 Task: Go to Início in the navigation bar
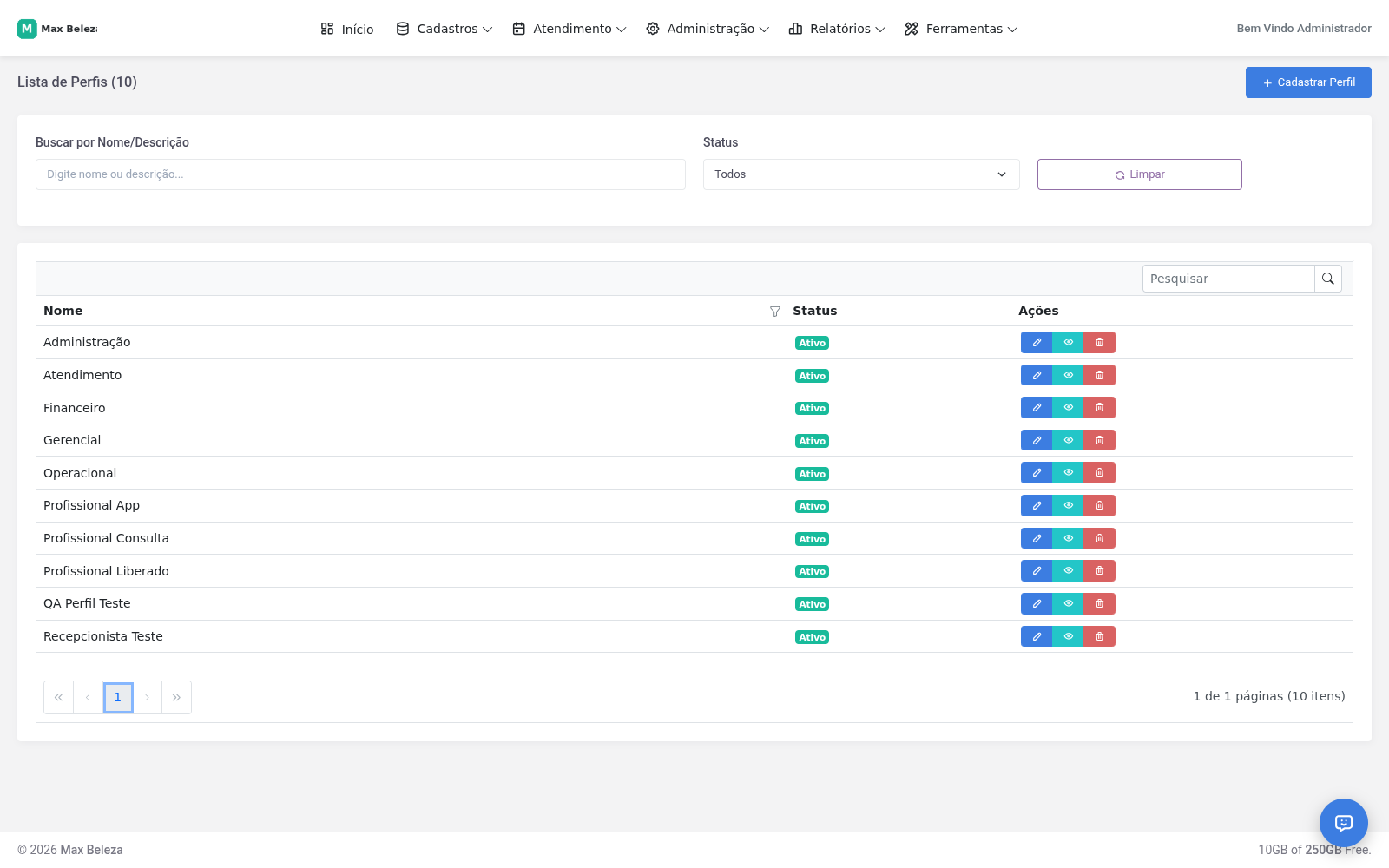[x=346, y=29]
